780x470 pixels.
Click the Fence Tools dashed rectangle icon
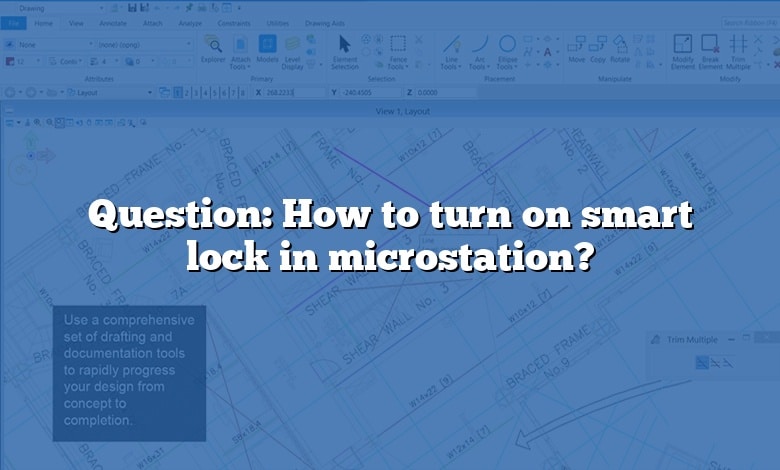398,44
